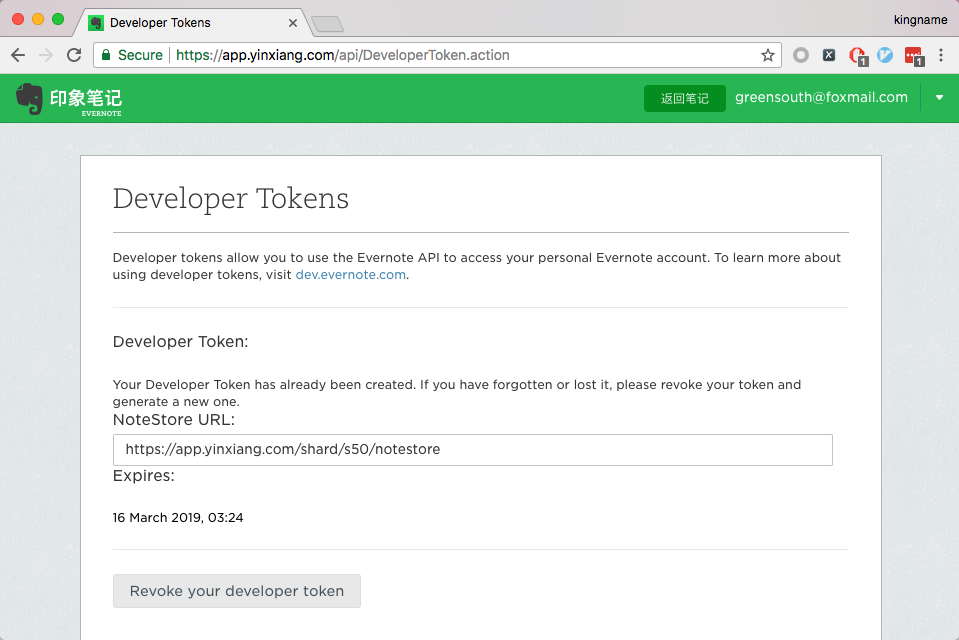The height and width of the screenshot is (640, 959).
Task: Open the red calendar extension icon
Action: 914,56
